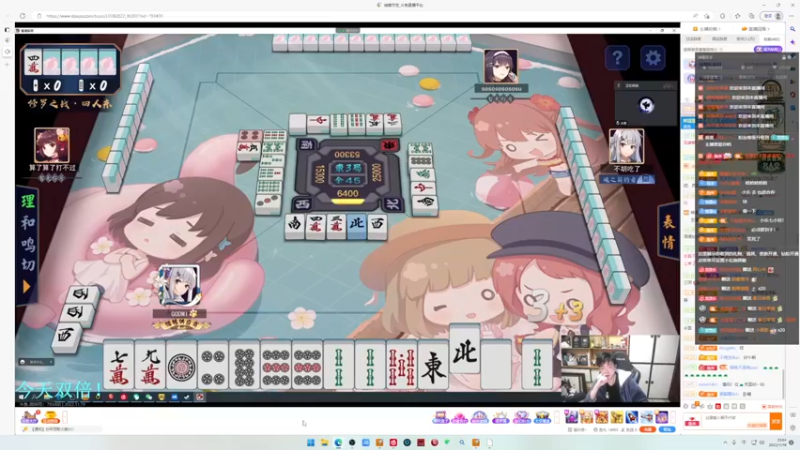
Task: Select the eight-circle tile in hand
Action: point(244,366)
